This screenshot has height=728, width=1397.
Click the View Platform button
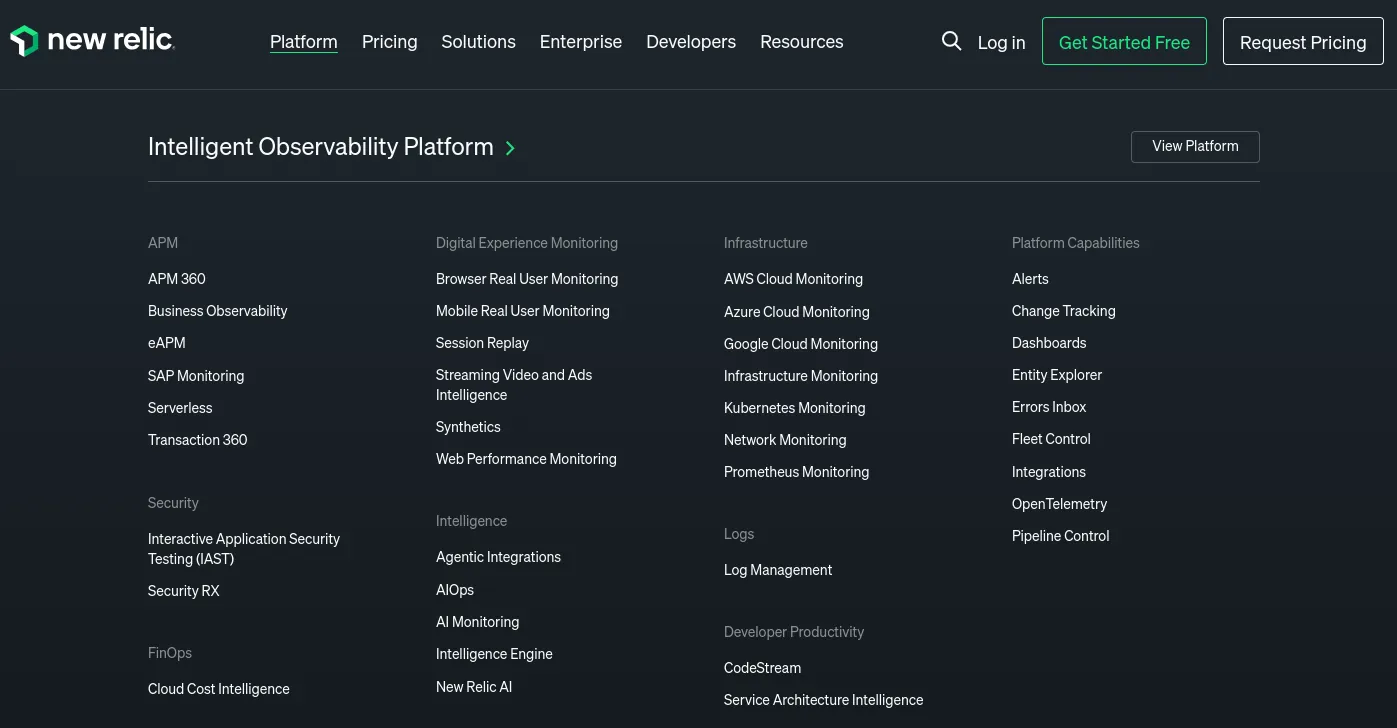click(1195, 146)
